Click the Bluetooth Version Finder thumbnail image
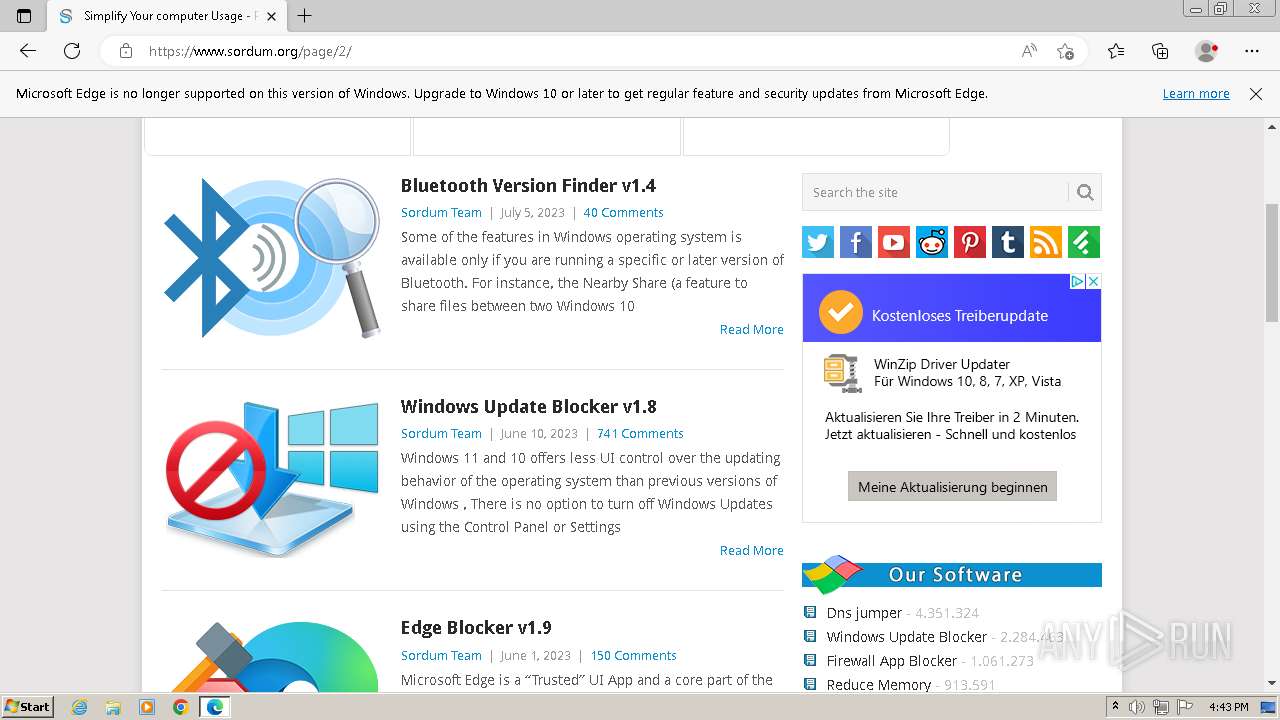Viewport: 1280px width, 720px height. pyautogui.click(x=272, y=257)
